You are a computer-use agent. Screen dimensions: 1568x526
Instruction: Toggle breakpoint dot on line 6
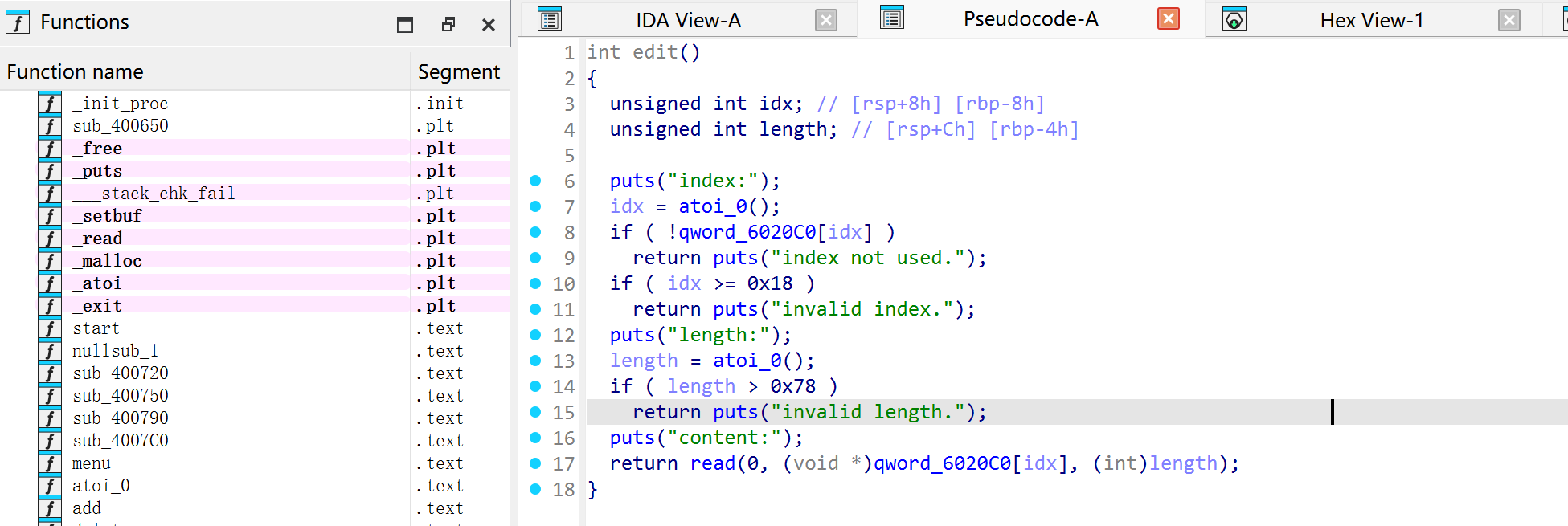(535, 181)
